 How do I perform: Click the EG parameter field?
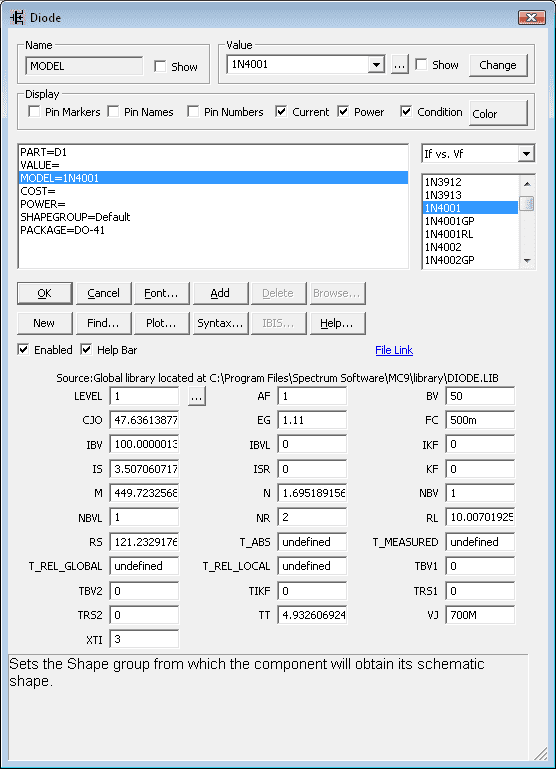coord(312,420)
